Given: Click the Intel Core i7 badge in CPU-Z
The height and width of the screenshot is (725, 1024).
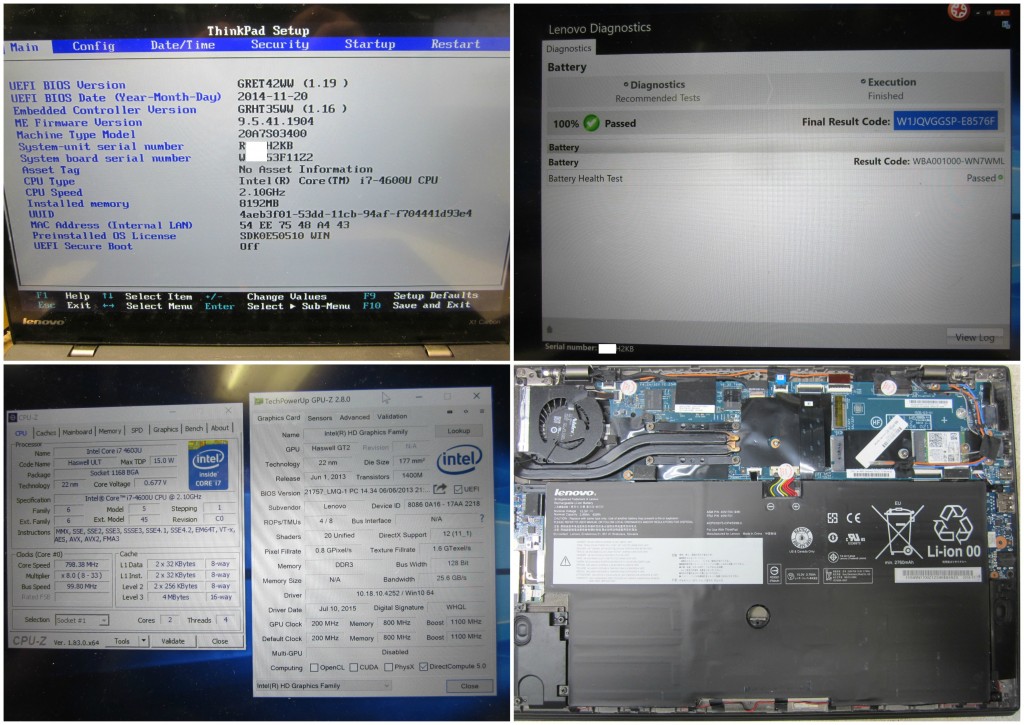Looking at the screenshot, I should tap(208, 465).
